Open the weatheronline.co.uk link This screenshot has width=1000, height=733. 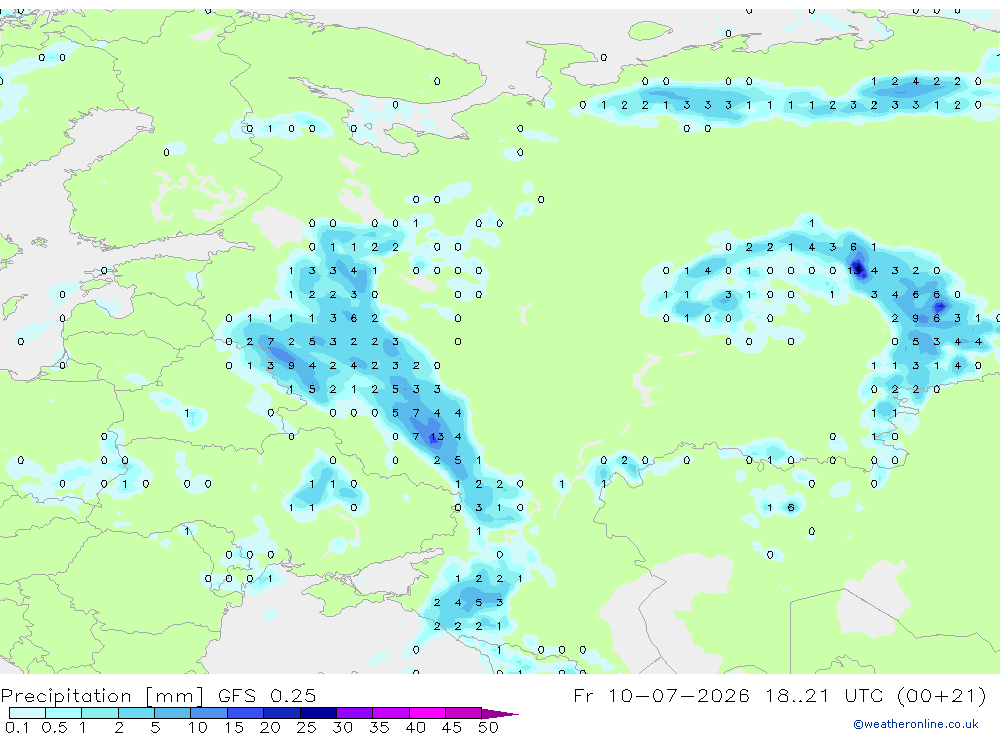916,723
